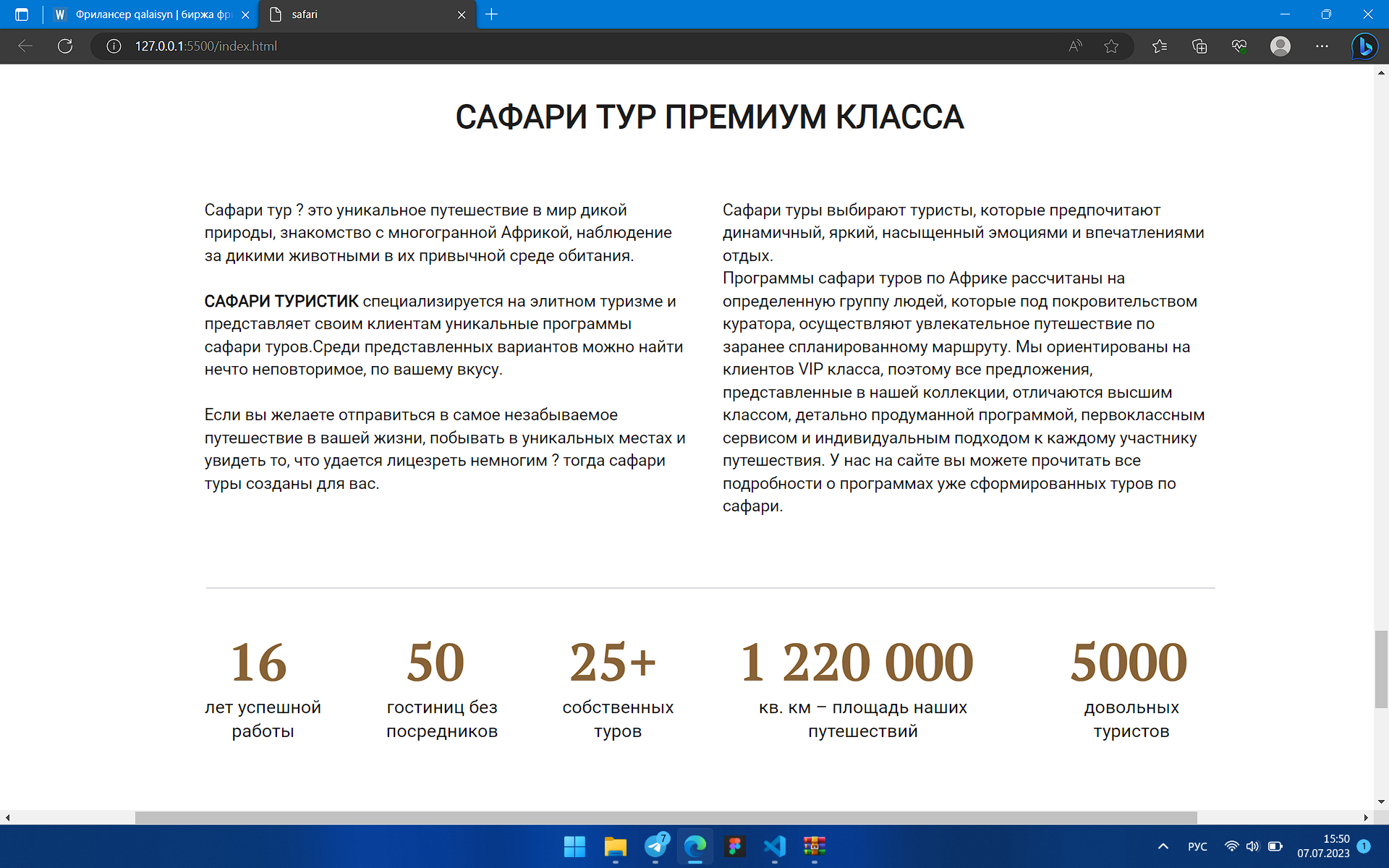Open the tab actions menu icon

(22, 14)
